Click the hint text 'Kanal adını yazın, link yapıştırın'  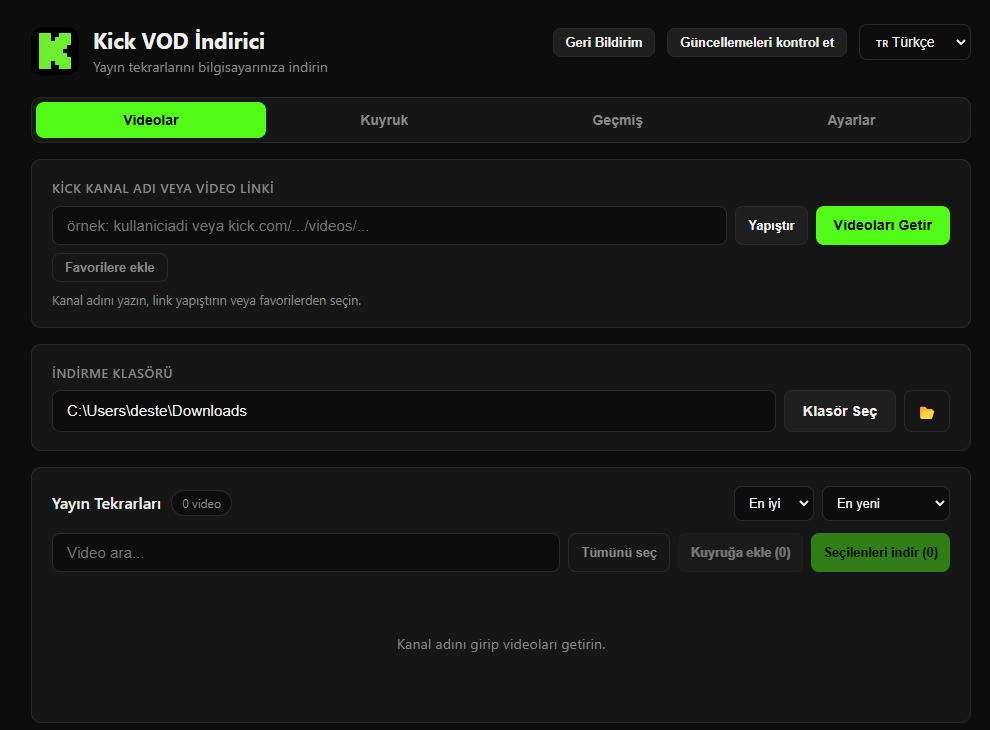(206, 301)
